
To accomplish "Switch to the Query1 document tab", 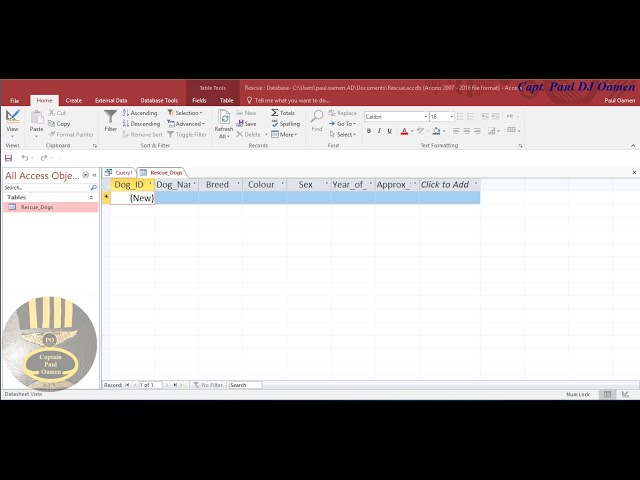I will tap(119, 173).
